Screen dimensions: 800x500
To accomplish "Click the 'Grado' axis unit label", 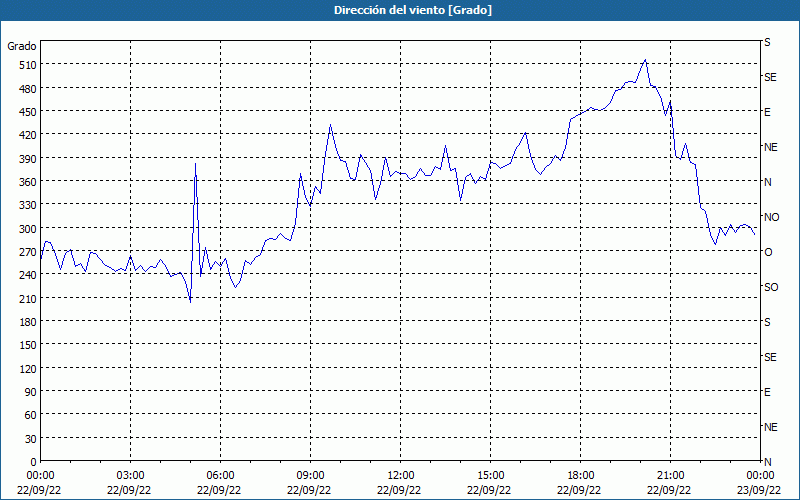I will tap(22, 46).
